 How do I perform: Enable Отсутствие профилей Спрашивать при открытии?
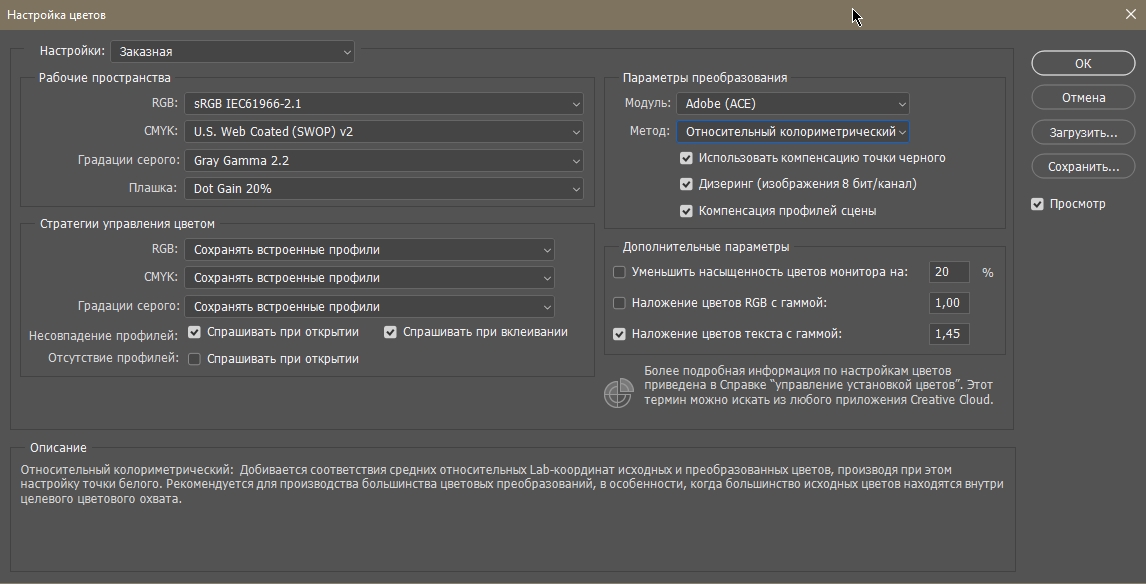point(195,359)
